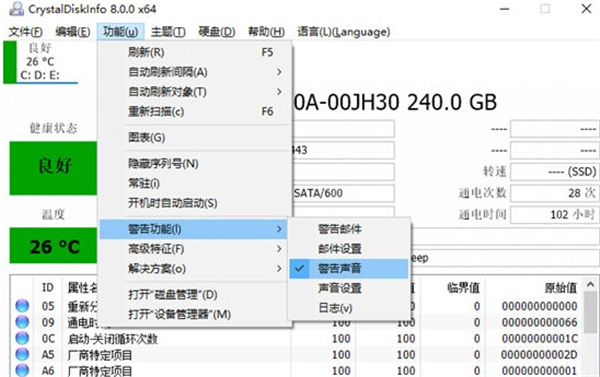Click the 通电时间 value field 102 小时
The height and width of the screenshot is (377, 600).
[554, 214]
